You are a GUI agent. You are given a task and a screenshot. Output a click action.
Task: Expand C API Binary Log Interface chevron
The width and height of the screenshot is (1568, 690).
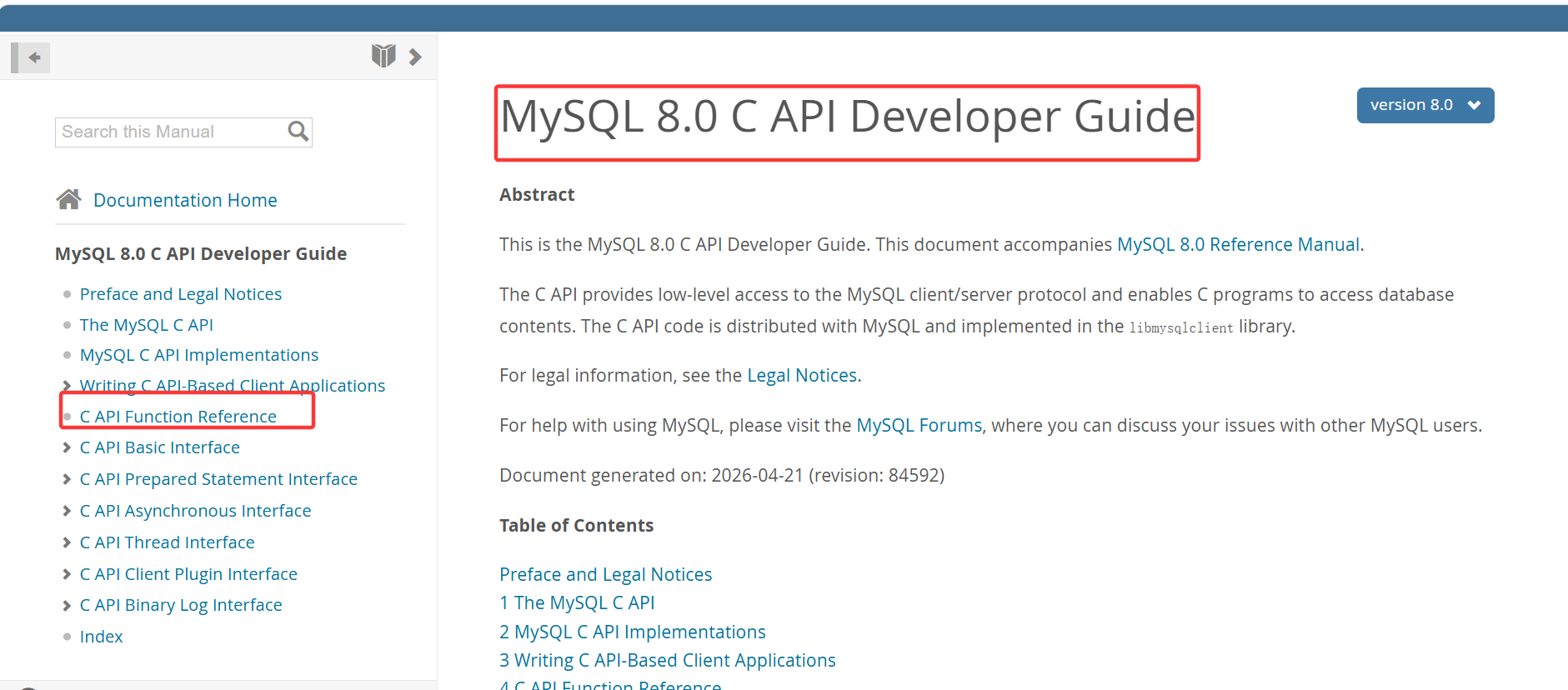(67, 605)
